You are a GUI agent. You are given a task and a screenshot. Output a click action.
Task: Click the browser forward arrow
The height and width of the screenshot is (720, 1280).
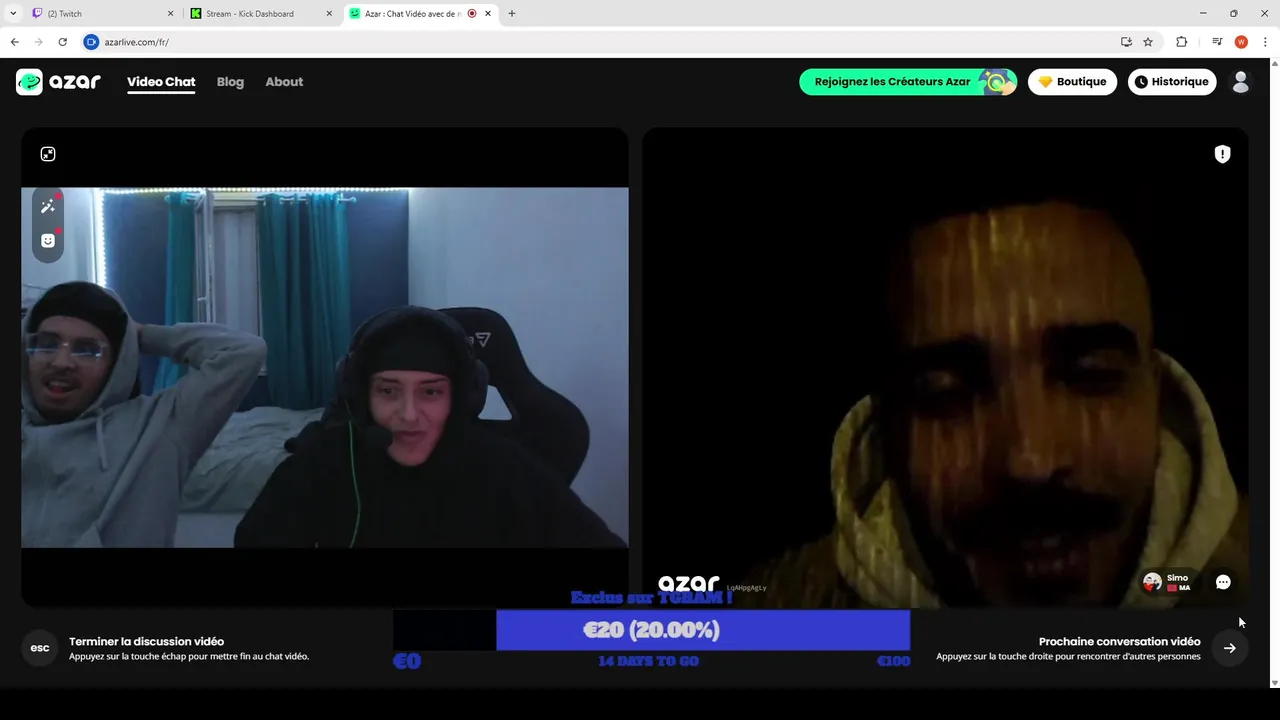coord(38,42)
